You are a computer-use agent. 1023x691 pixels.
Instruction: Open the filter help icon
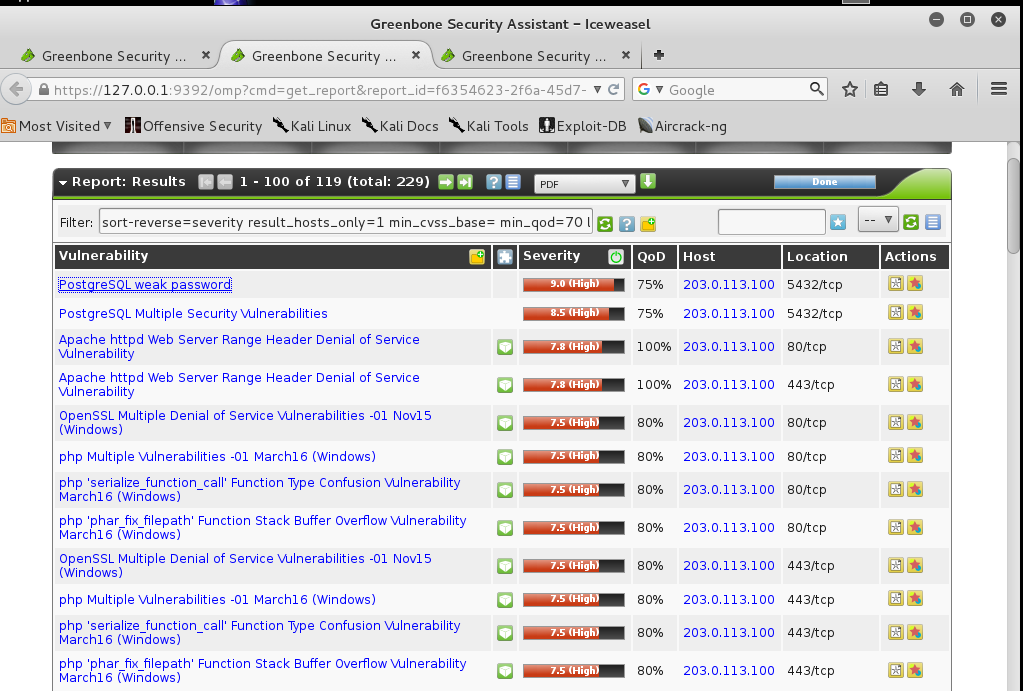627,224
